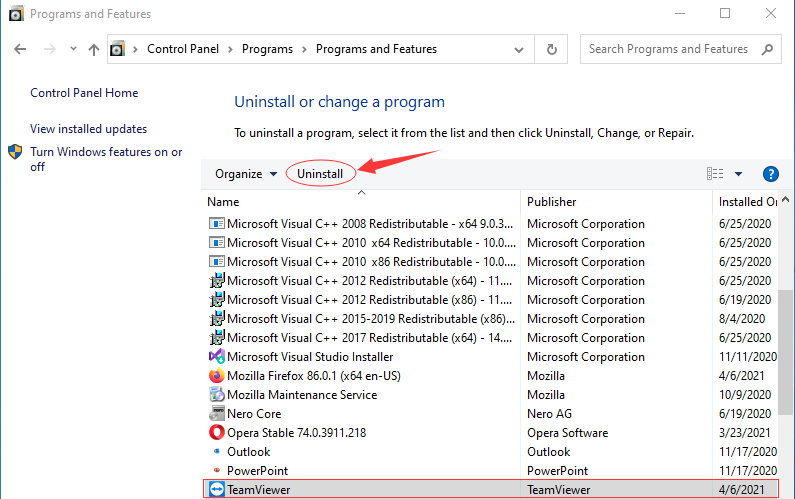Viewport: 795px width, 499px height.
Task: Click the Nero AG publisher cell
Action: [549, 414]
